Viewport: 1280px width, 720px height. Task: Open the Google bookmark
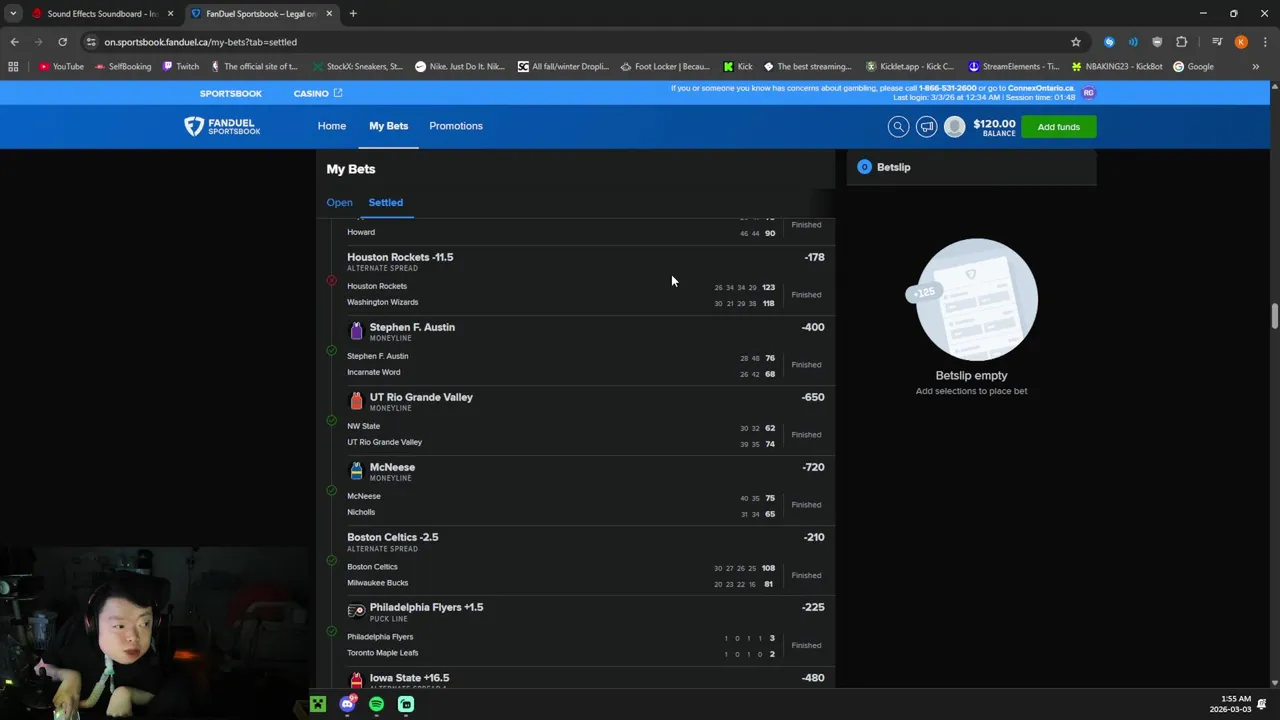coord(1193,67)
